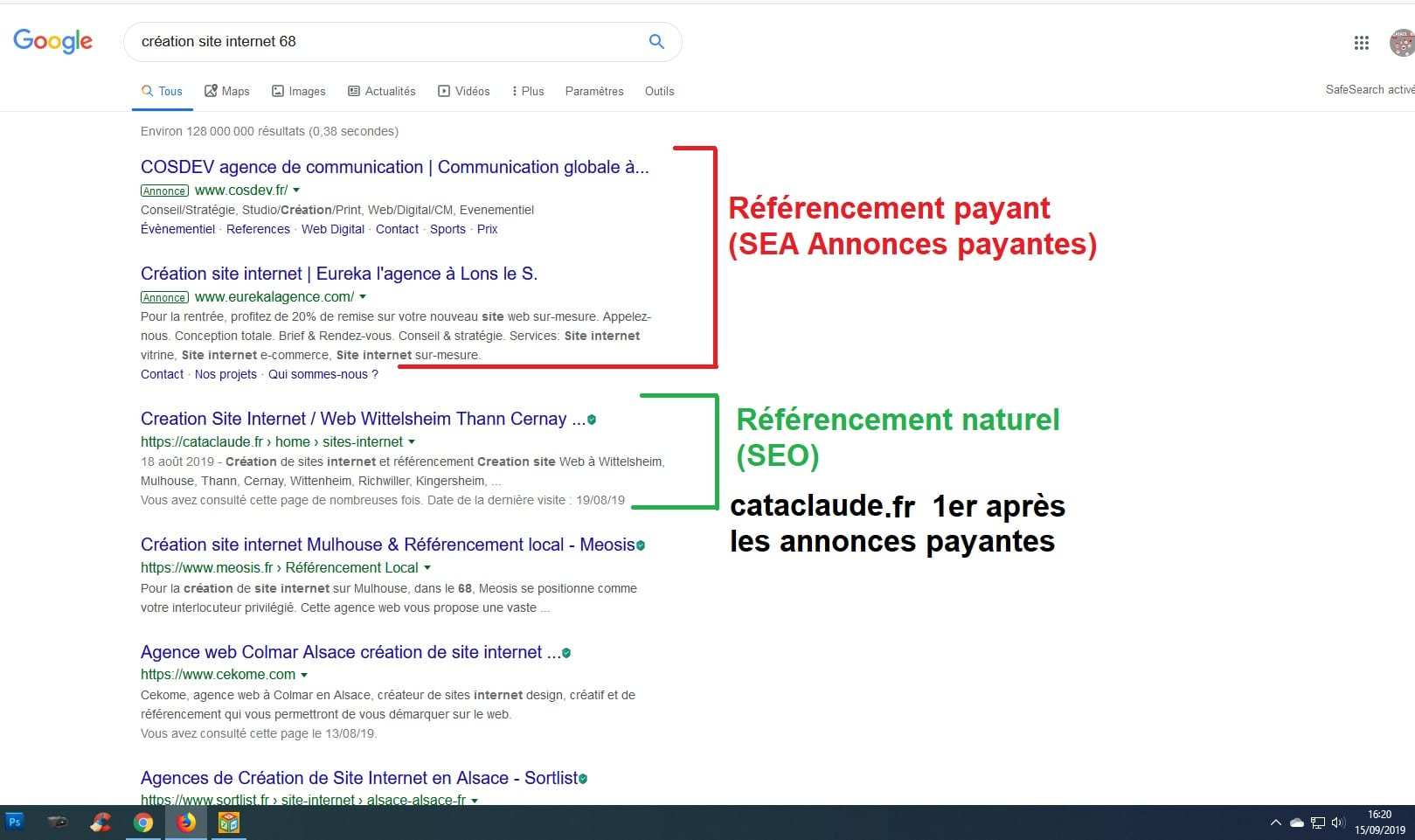Open the Creation Site Internet Wittelsheim Thann Cernay result

(363, 419)
